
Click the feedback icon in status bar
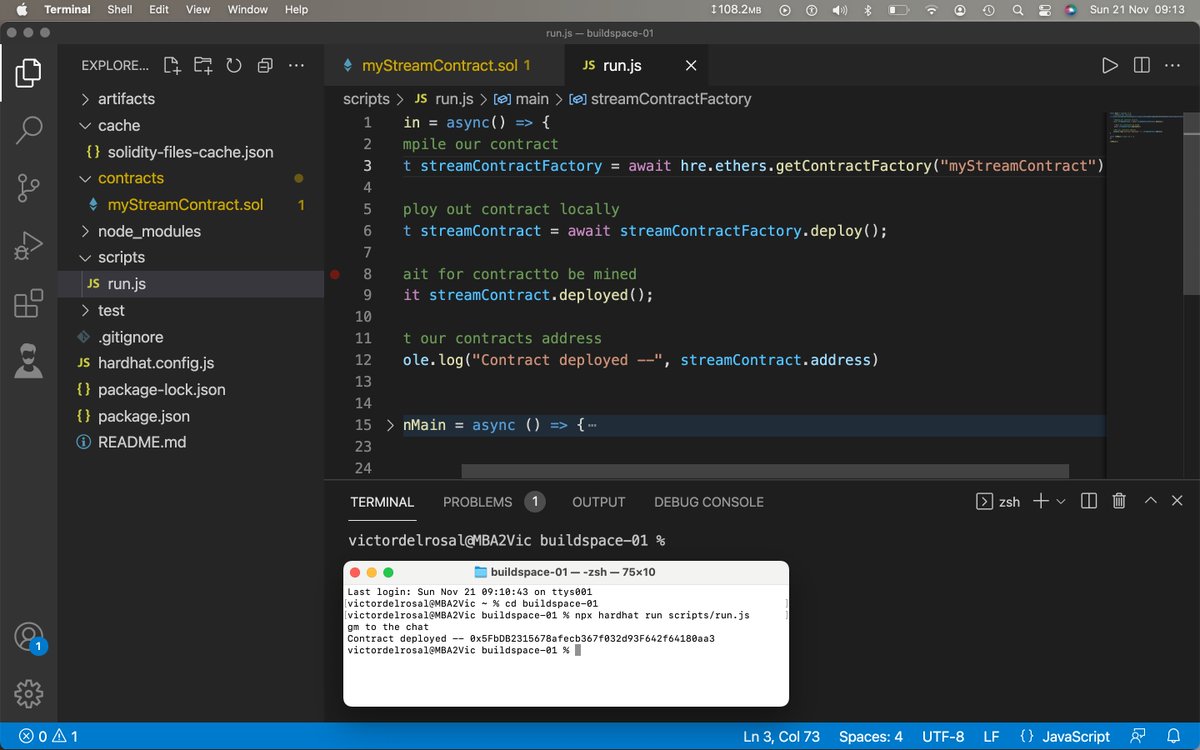click(x=1138, y=737)
